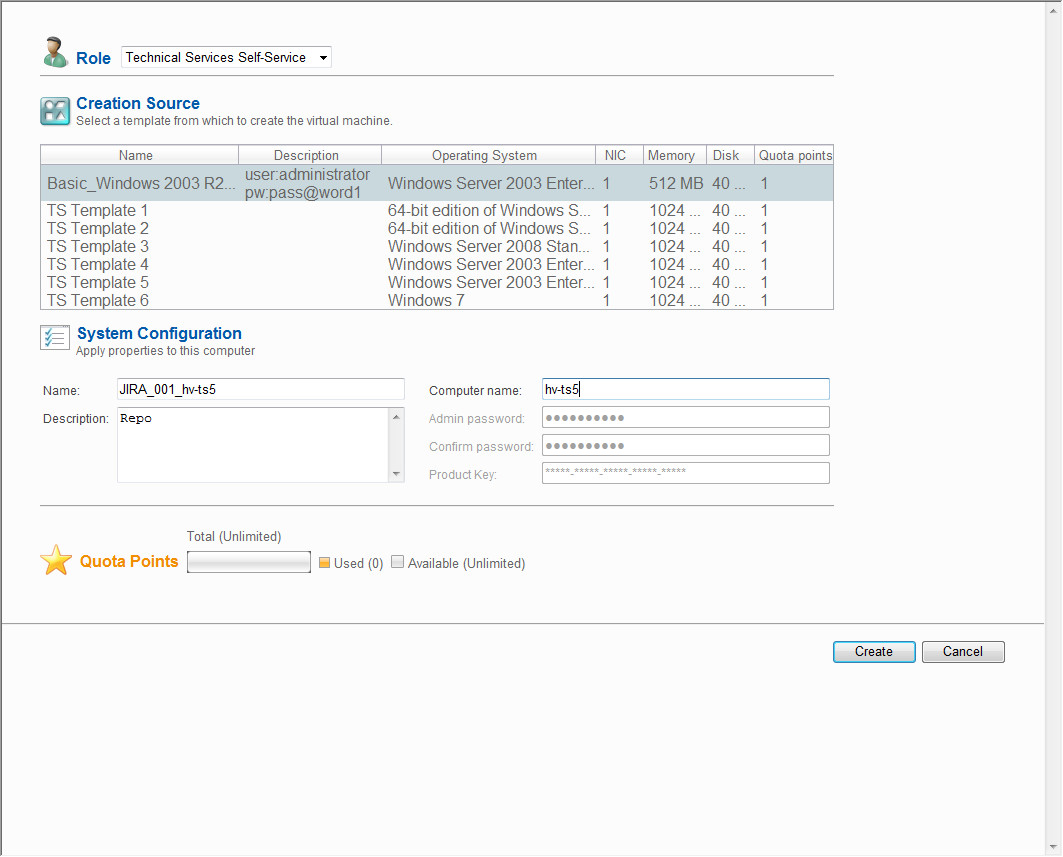Click the Description box scroll up arrow
The height and width of the screenshot is (857, 1063).
click(397, 417)
